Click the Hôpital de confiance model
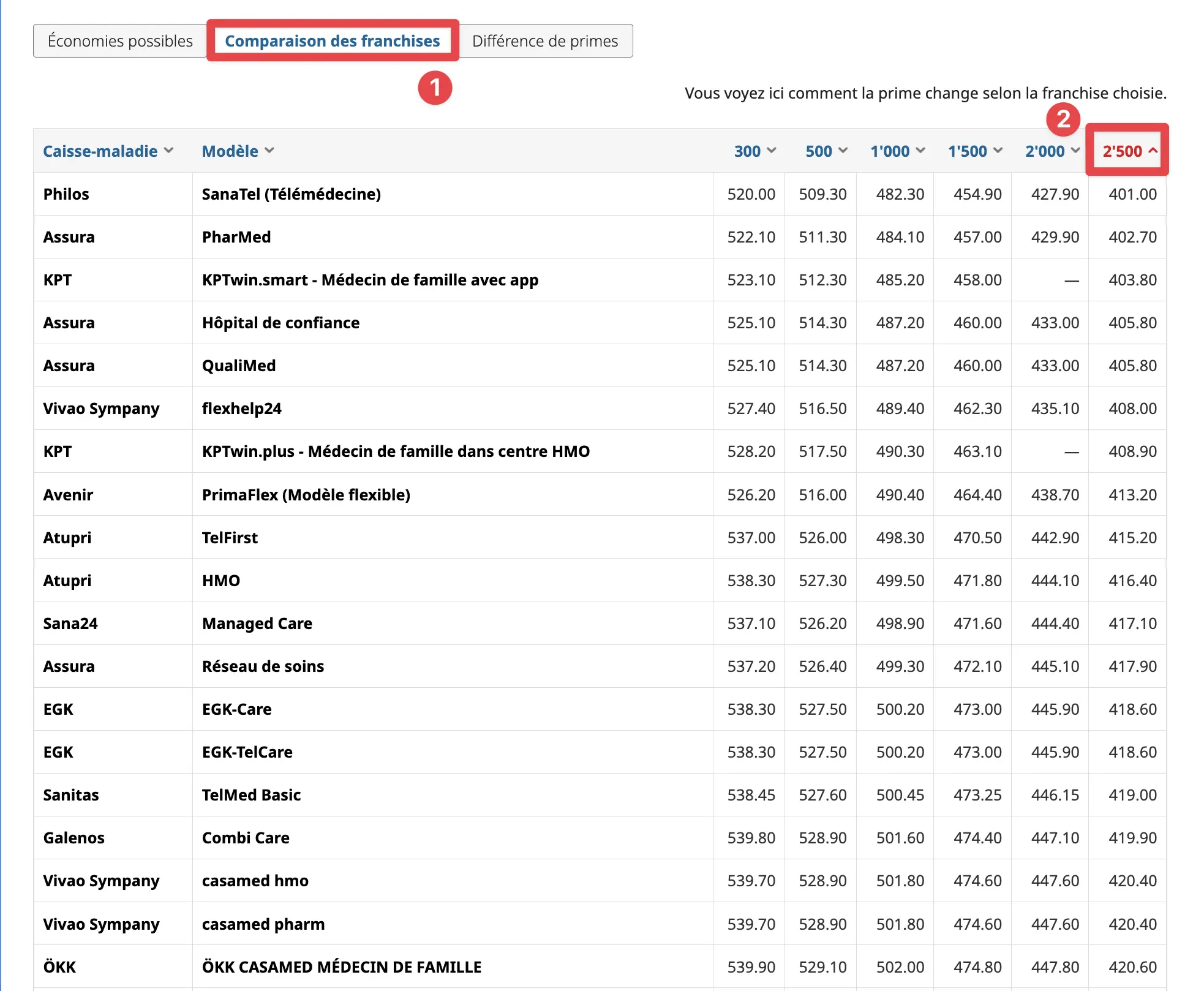 [x=281, y=323]
